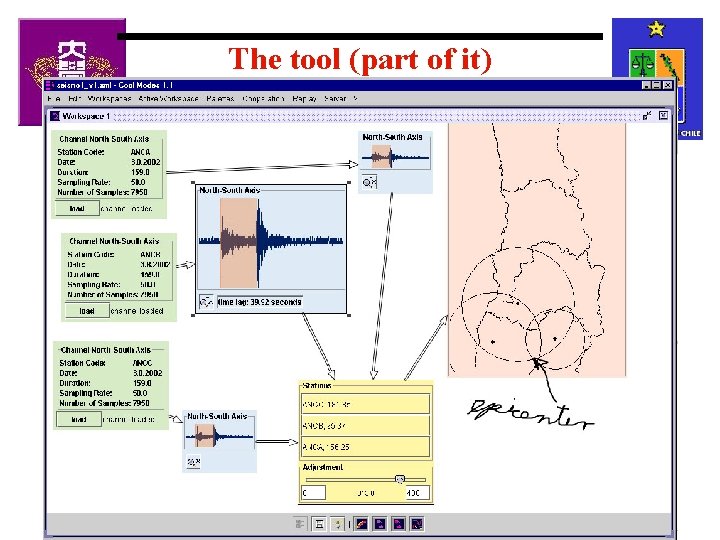Image resolution: width=720 pixels, height=540 pixels.
Task: Click the ANCB Station Code value
Action: pos(151,254)
